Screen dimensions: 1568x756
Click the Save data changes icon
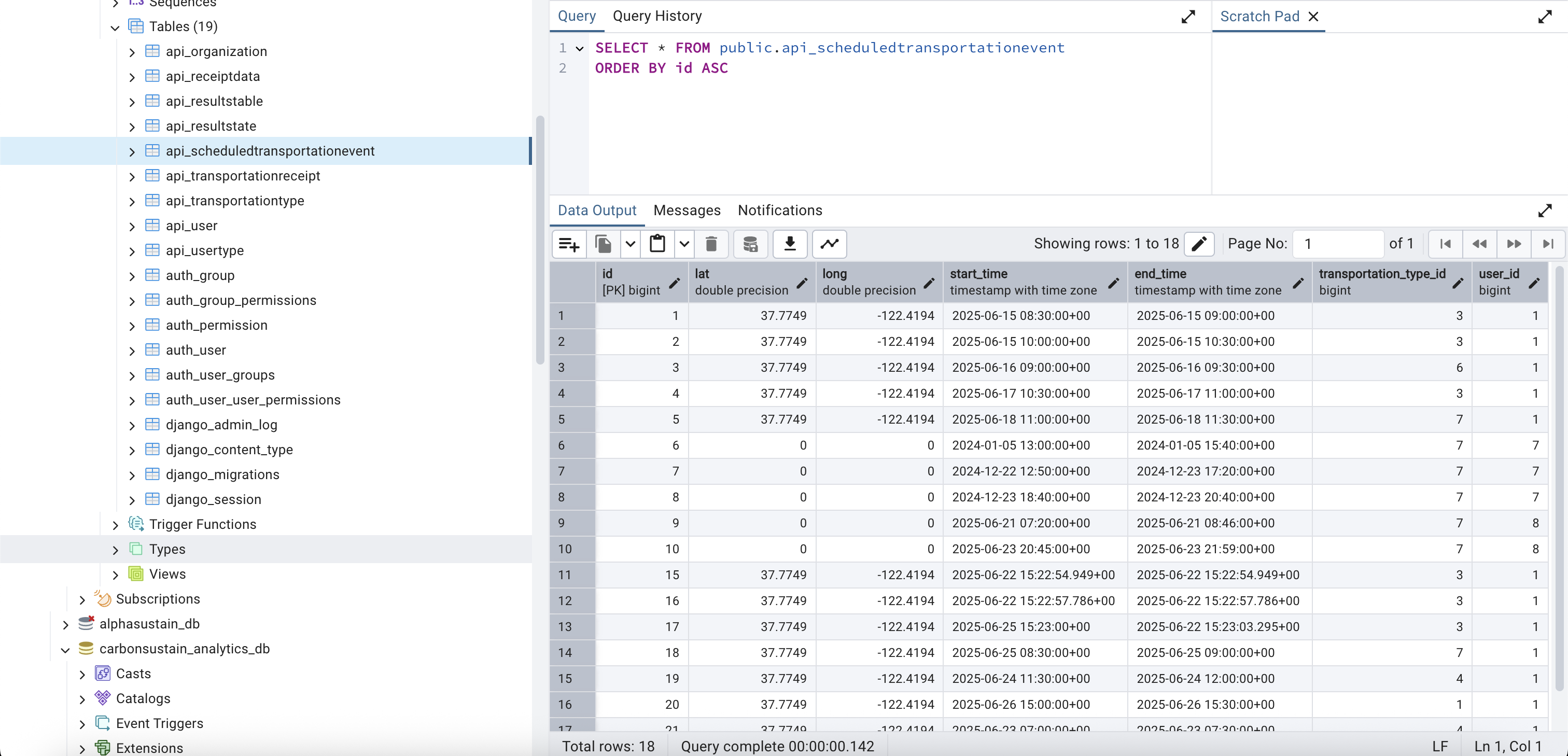(x=750, y=244)
